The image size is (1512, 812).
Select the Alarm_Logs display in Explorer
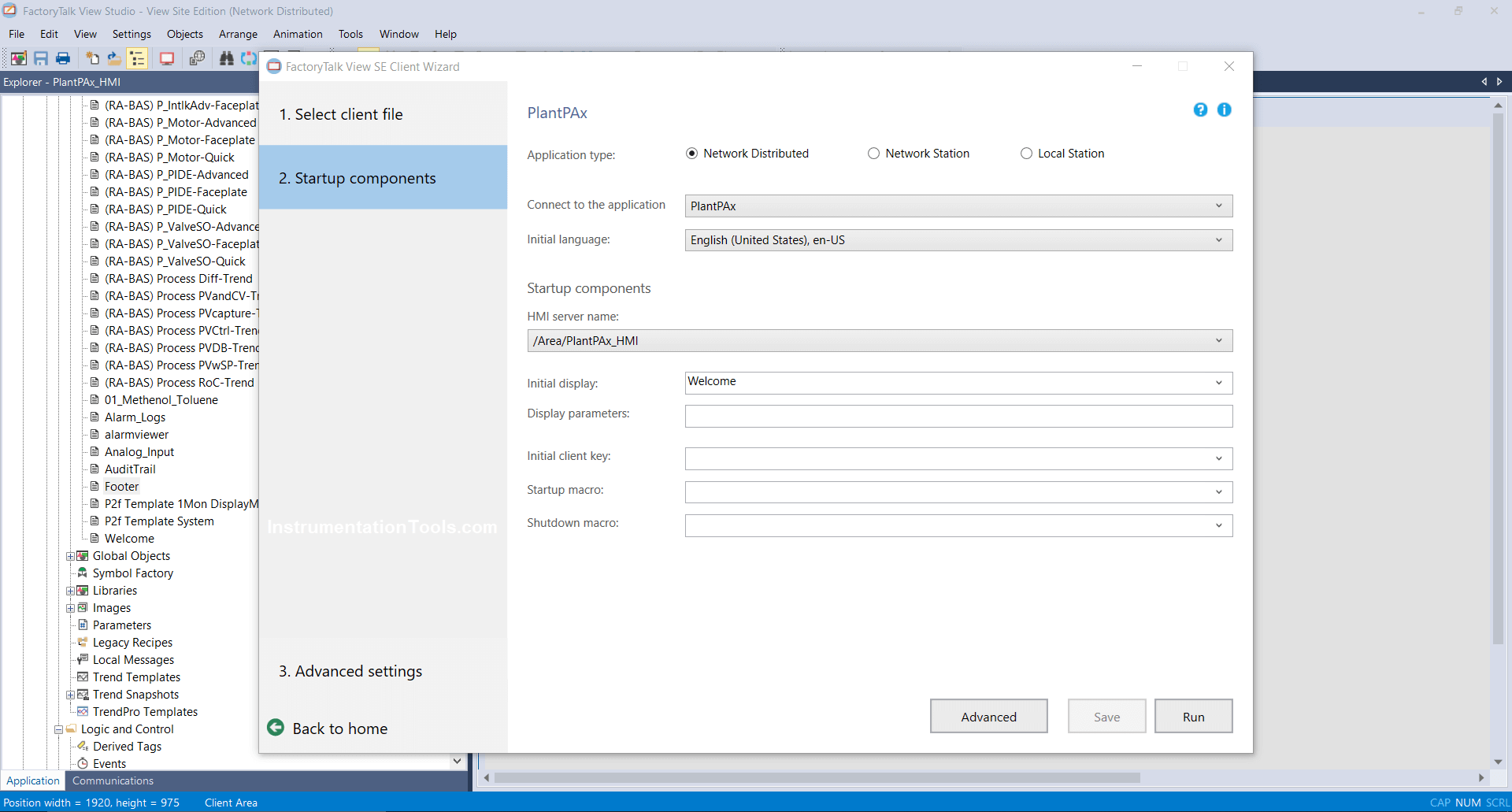click(135, 417)
